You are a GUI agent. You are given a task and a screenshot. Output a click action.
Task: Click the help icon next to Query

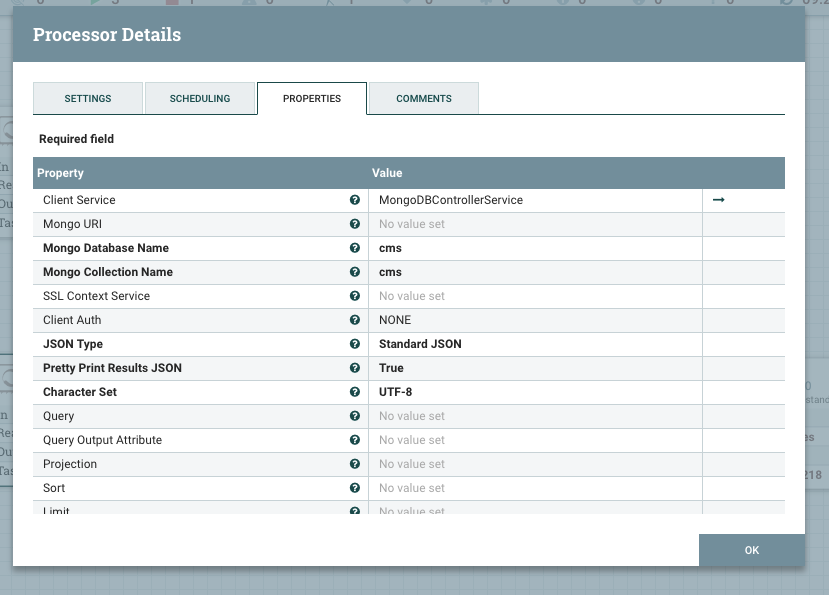pyautogui.click(x=355, y=416)
